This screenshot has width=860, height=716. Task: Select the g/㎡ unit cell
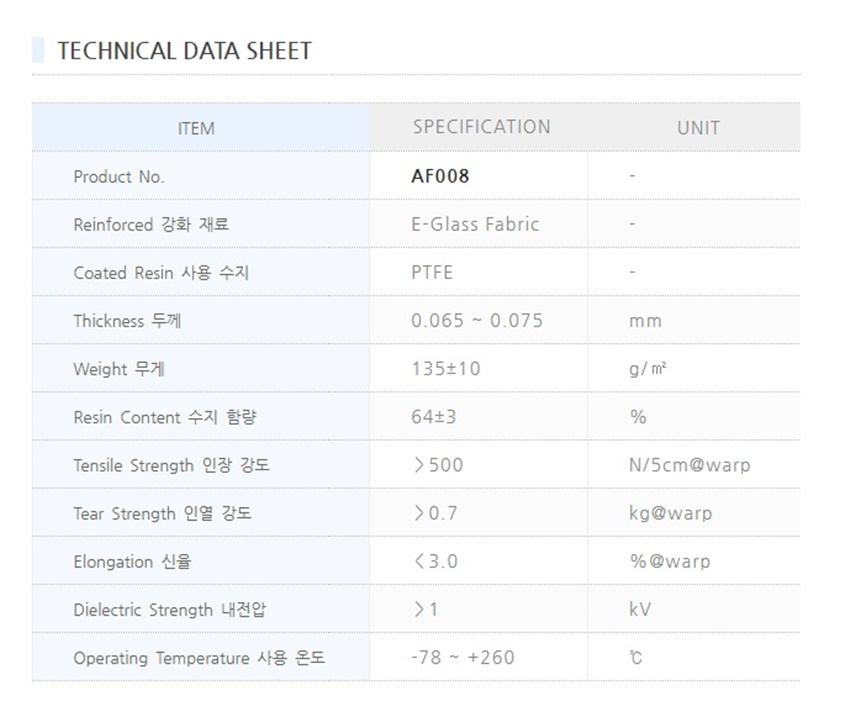pos(648,369)
